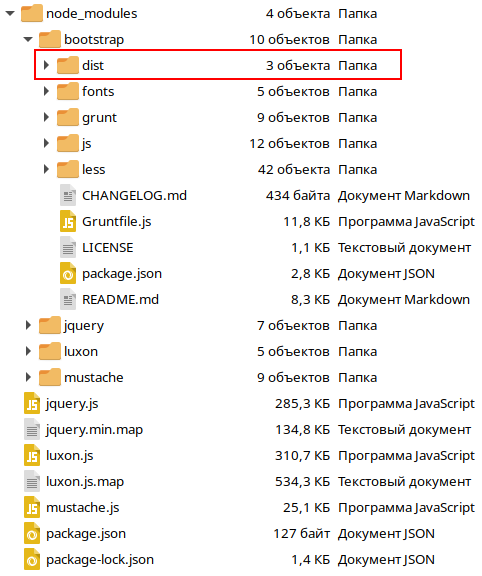This screenshot has height=576, width=482.
Task: Expand the mustache folder arrow
Action: coord(28,377)
